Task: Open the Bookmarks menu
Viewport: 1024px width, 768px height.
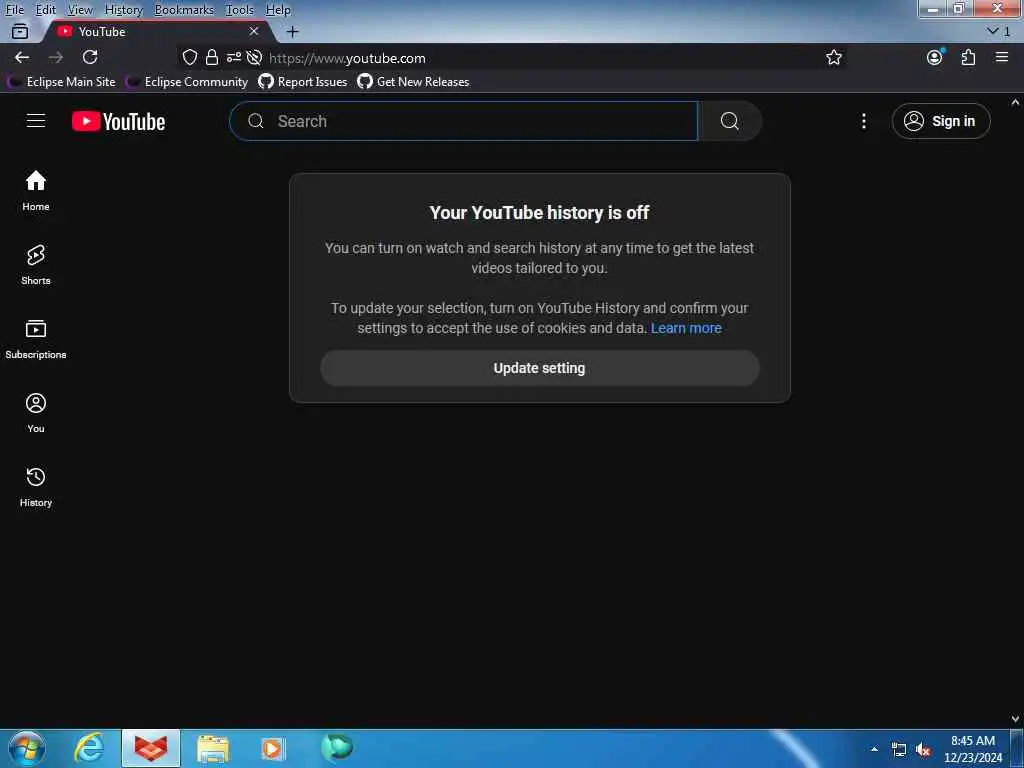Action: [184, 10]
